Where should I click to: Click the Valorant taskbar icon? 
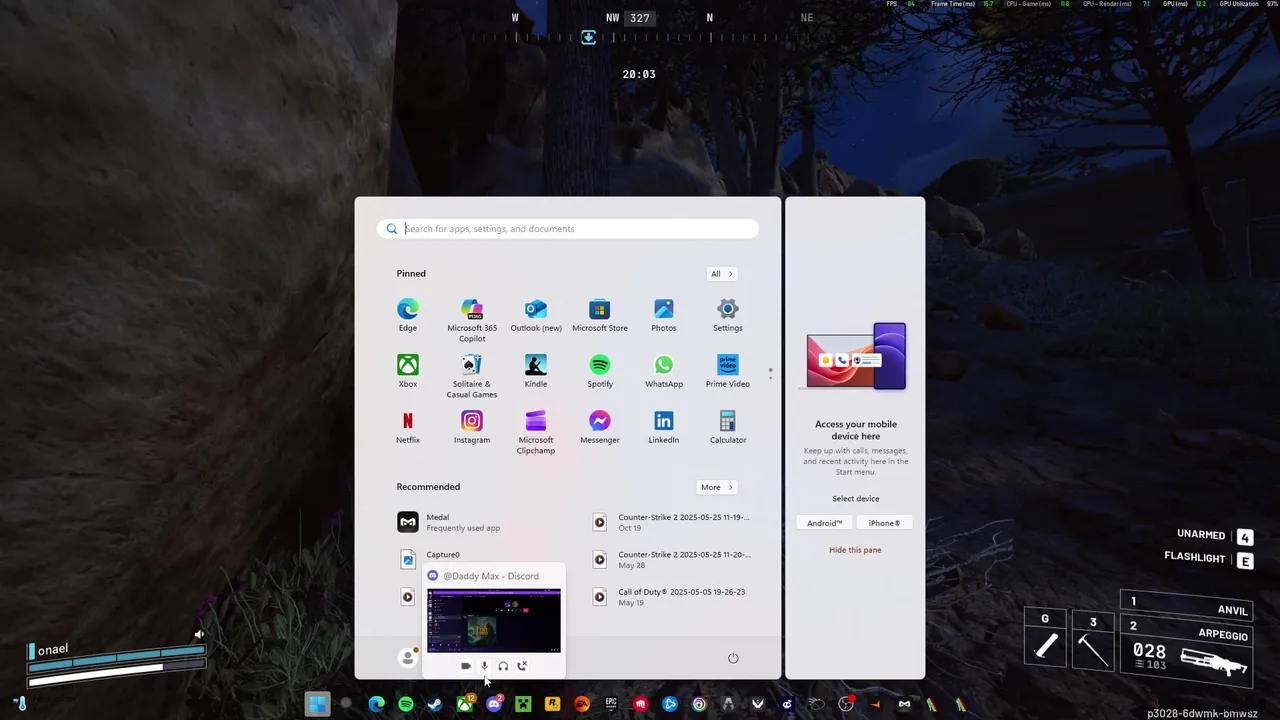757,704
